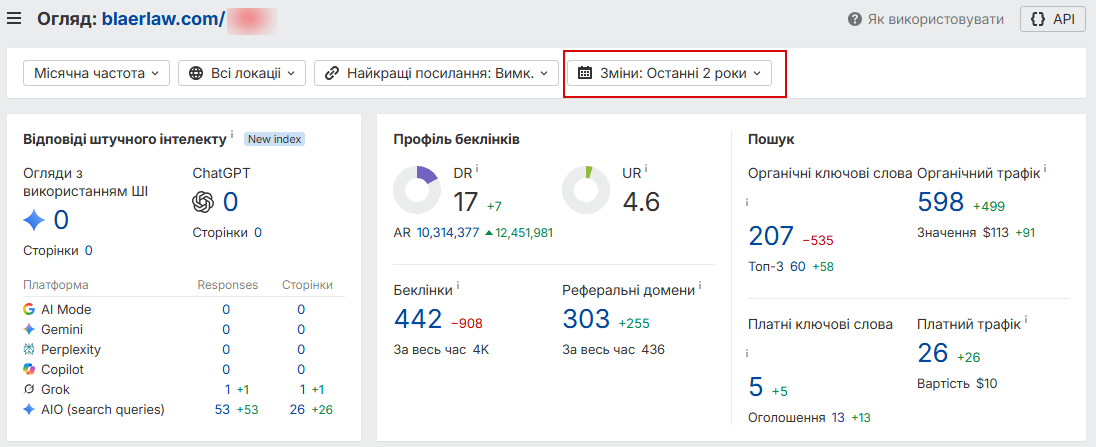Screen dimensions: 1096x447
Task: Click info icon next to Органічний трафік
Action: (x=1045, y=169)
